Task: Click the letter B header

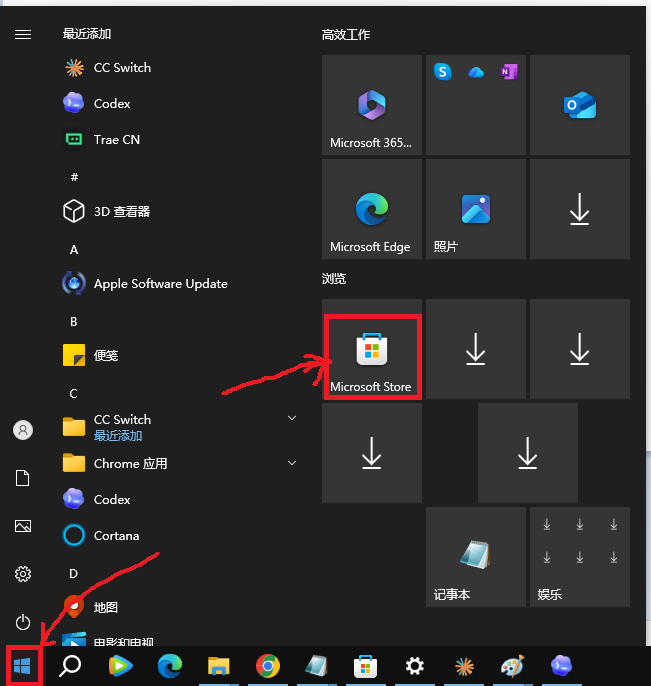Action: (x=74, y=322)
